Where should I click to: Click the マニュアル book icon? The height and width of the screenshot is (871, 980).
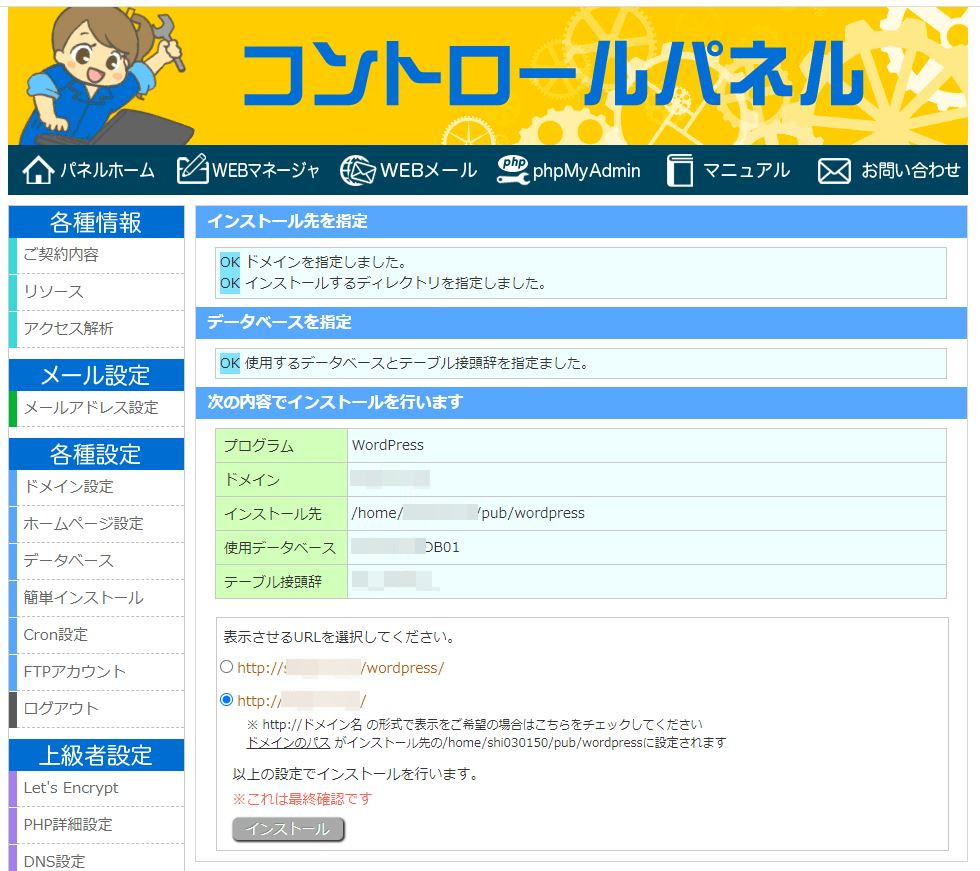[x=680, y=171]
